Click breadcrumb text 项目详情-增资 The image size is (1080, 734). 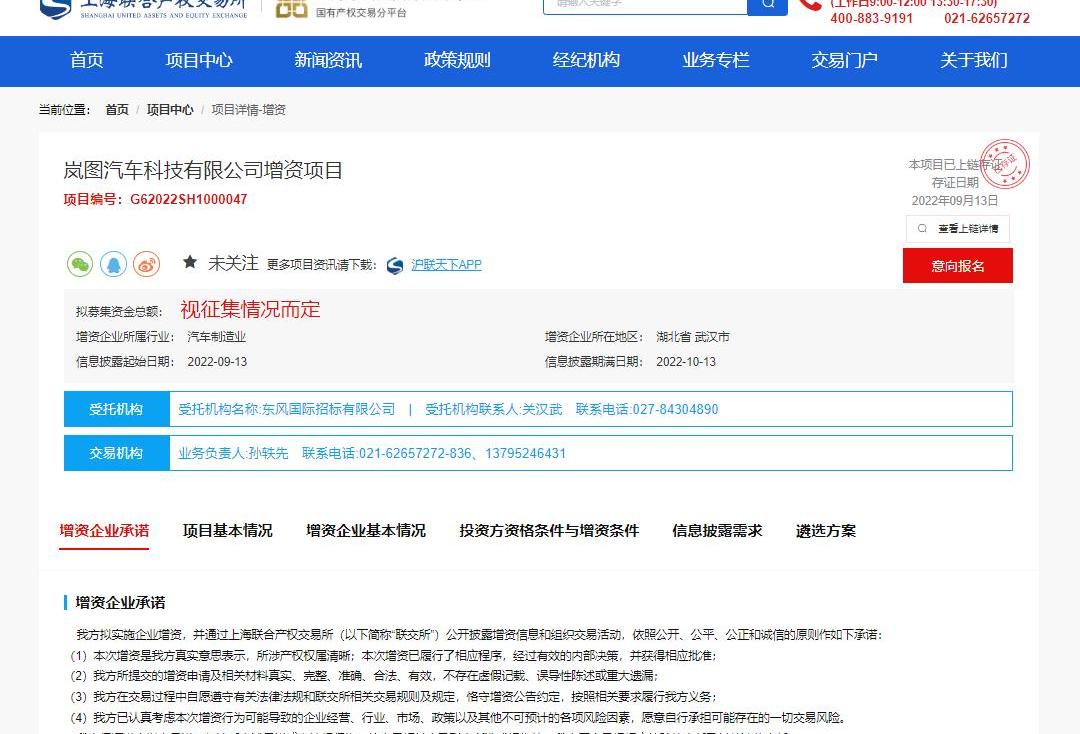(249, 109)
